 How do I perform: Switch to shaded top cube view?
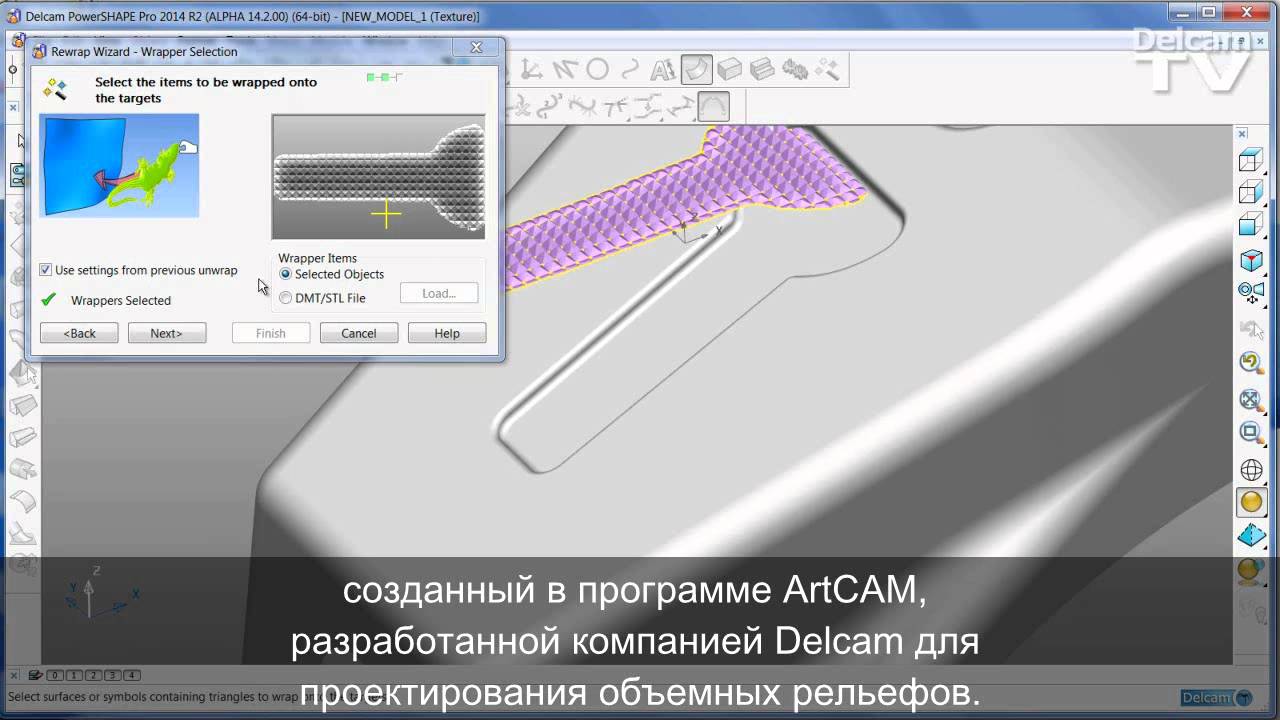pyautogui.click(x=1251, y=225)
